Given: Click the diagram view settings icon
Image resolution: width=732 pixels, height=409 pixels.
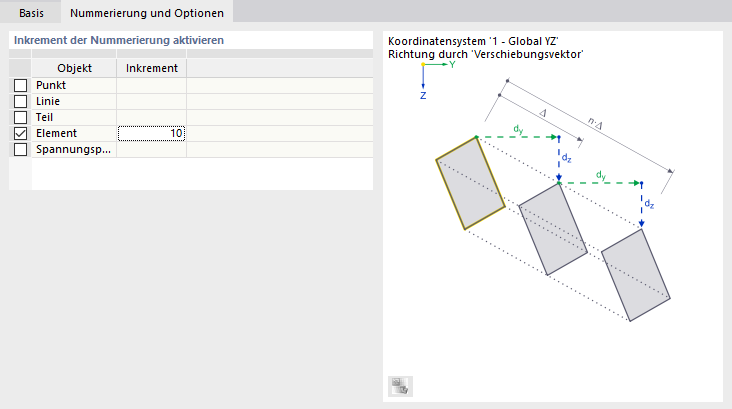Looking at the screenshot, I should click(x=400, y=386).
